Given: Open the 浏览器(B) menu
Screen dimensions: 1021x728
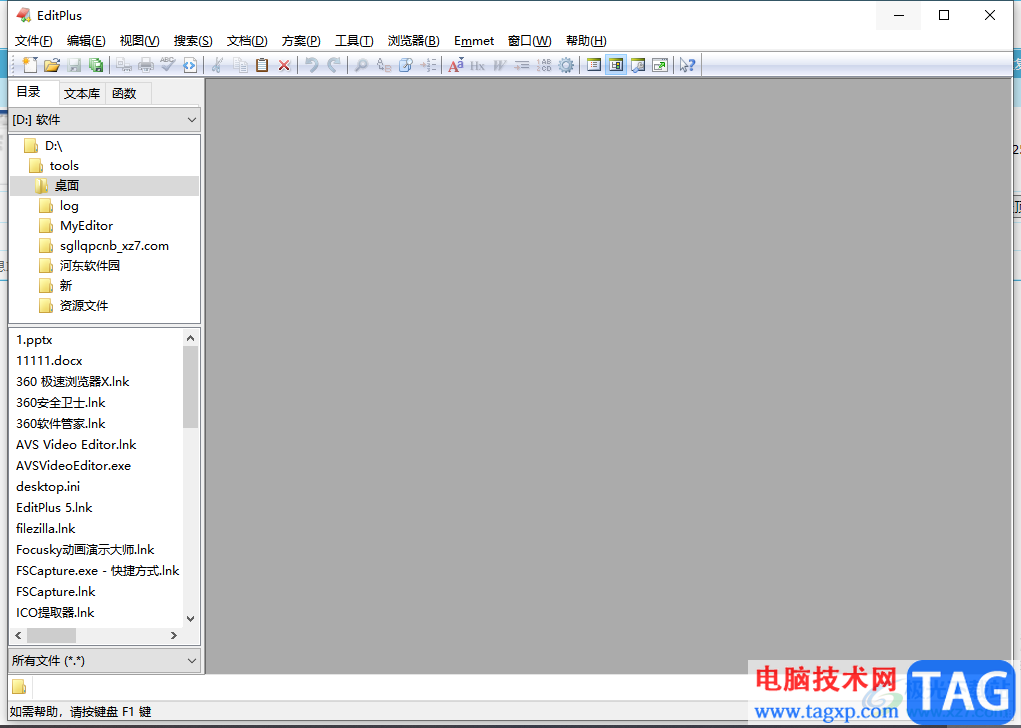Looking at the screenshot, I should click(413, 40).
